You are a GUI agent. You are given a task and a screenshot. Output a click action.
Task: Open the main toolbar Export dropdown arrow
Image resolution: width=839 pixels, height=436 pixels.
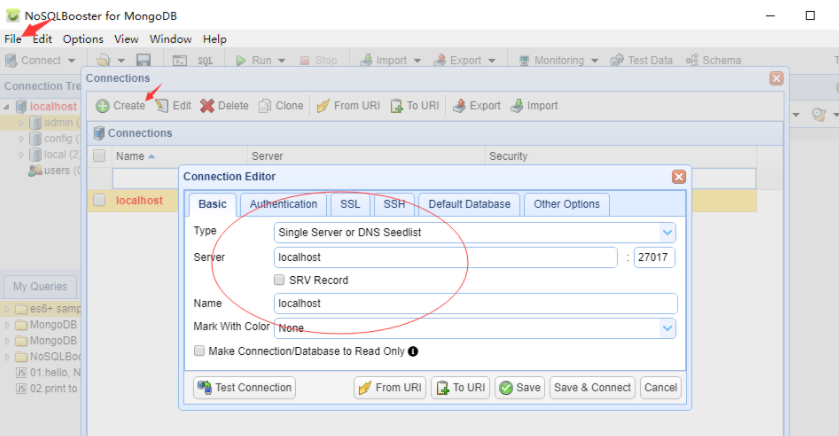[492, 60]
